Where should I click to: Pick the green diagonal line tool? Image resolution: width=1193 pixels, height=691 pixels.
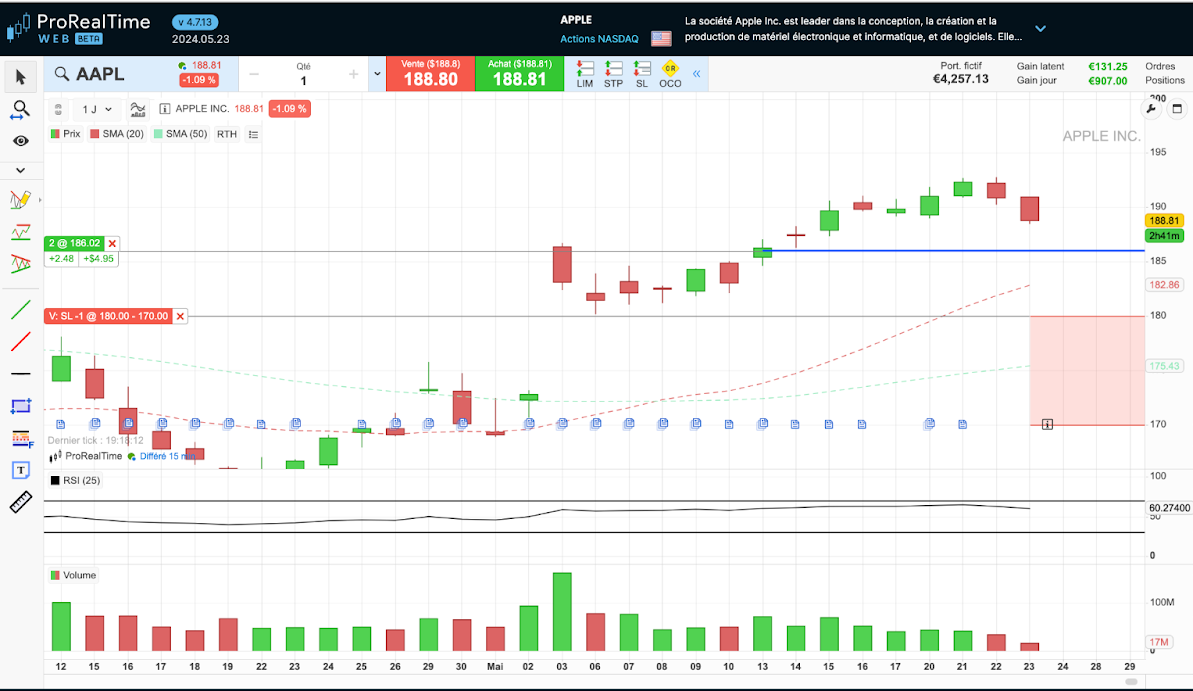point(21,310)
